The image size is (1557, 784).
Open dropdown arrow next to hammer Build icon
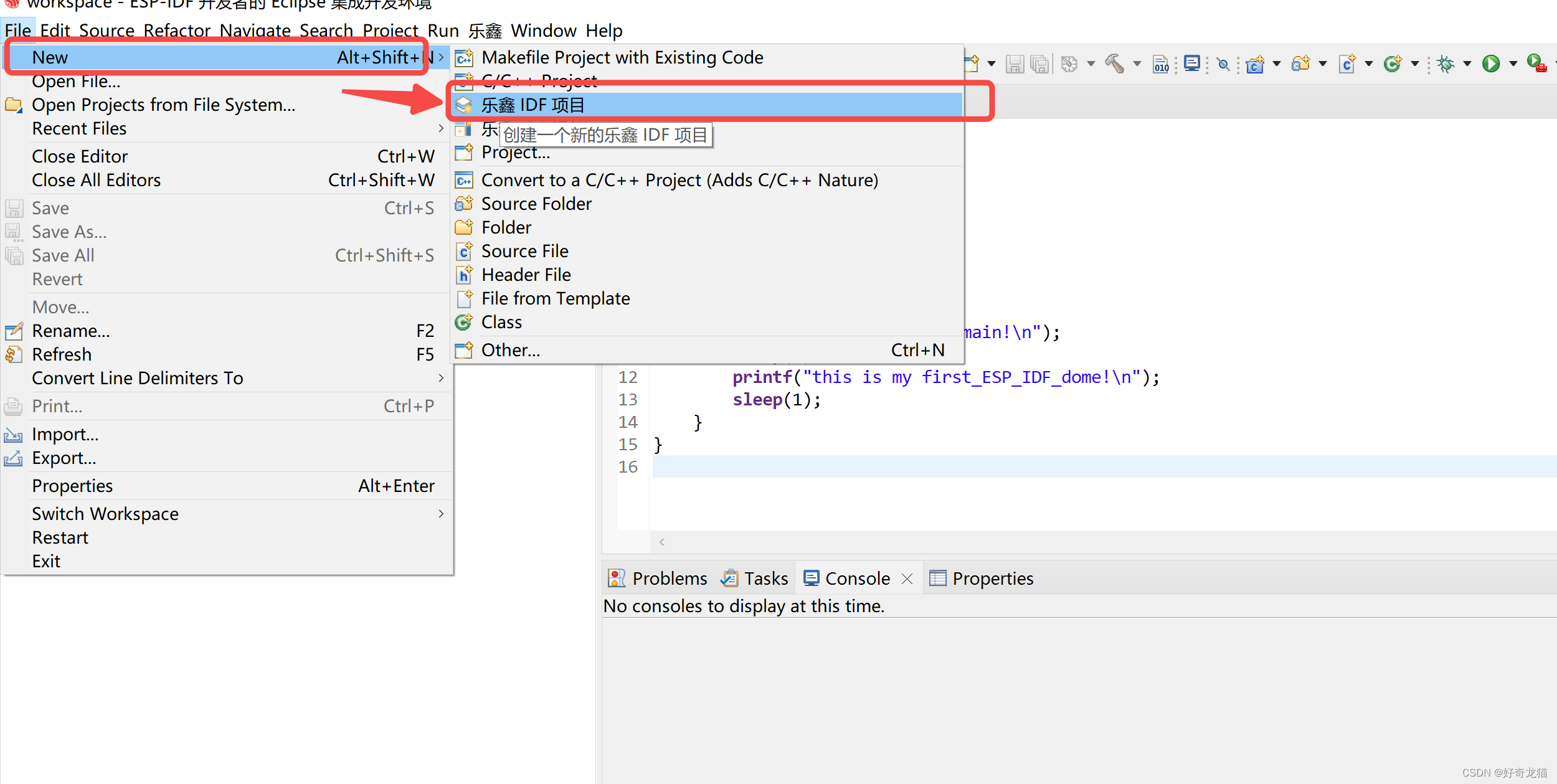(1137, 64)
